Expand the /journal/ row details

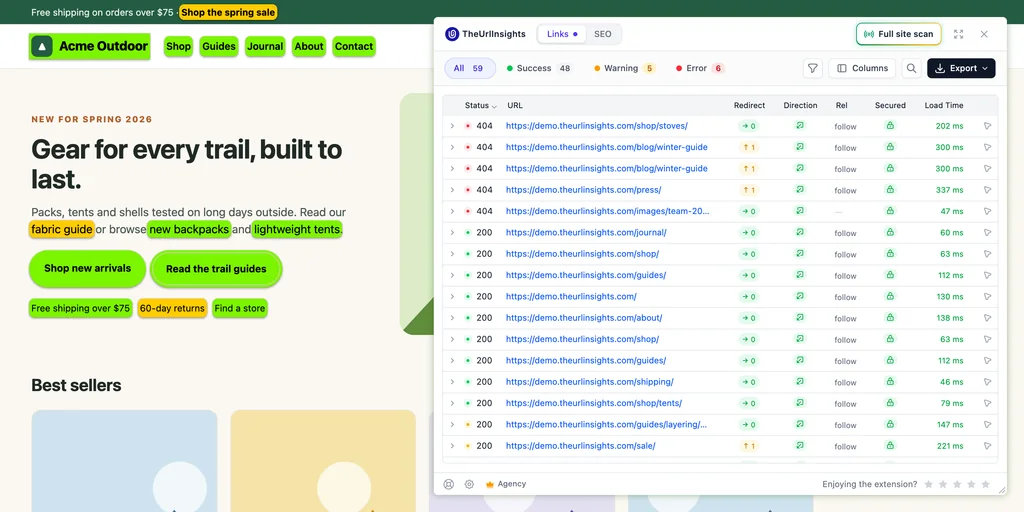click(x=452, y=232)
